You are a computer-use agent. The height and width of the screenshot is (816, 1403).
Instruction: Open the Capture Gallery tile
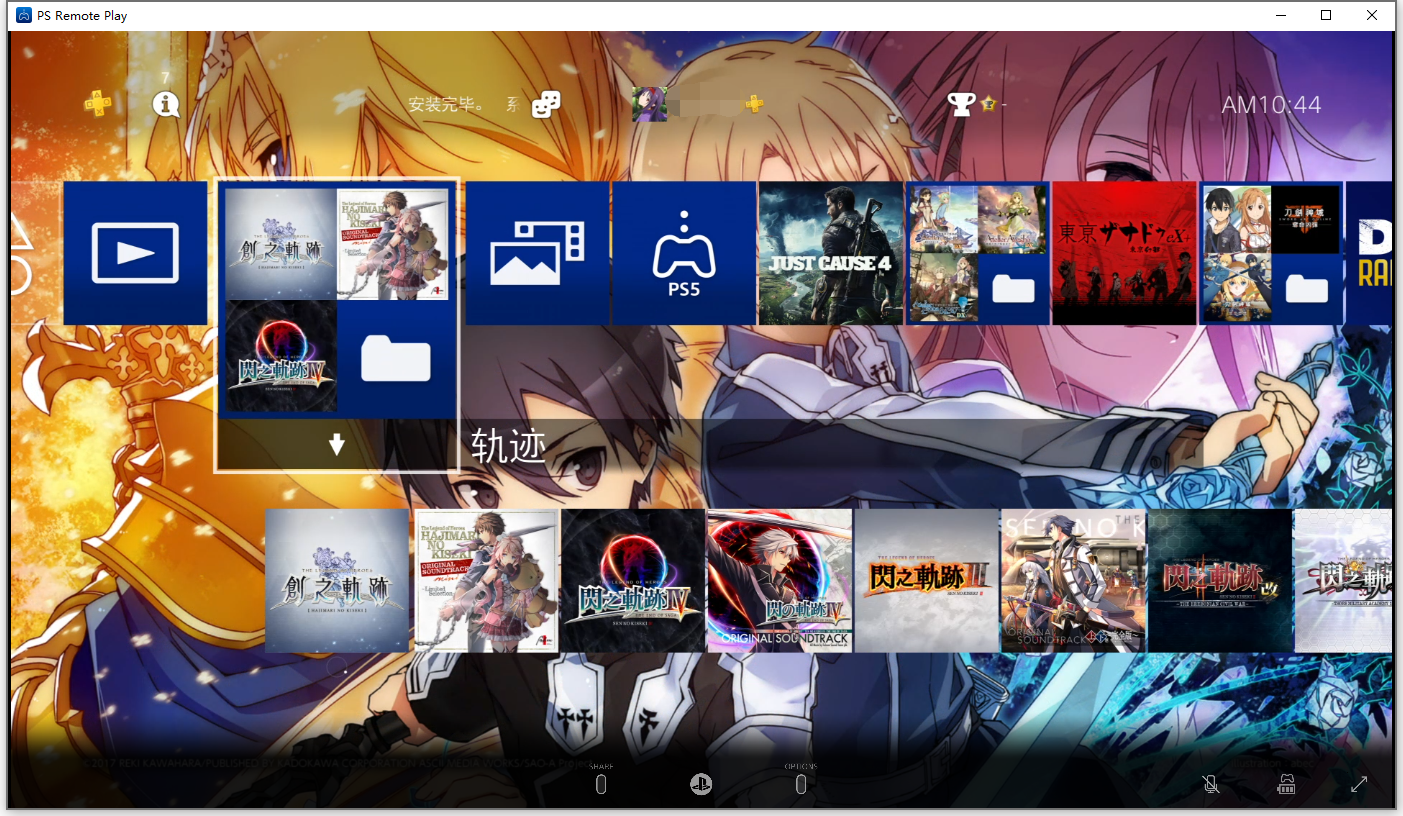pyautogui.click(x=537, y=253)
